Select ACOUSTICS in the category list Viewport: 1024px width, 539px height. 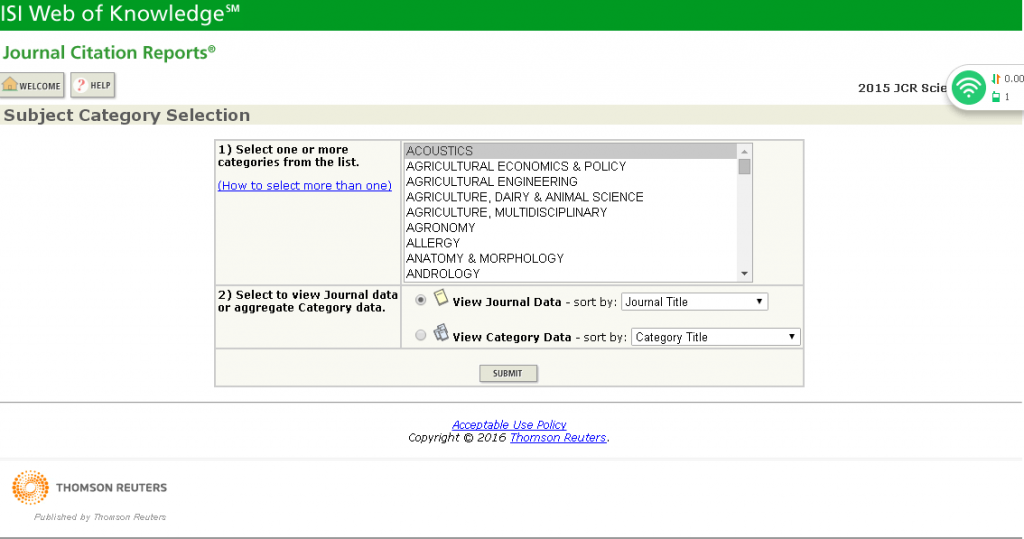tap(571, 151)
